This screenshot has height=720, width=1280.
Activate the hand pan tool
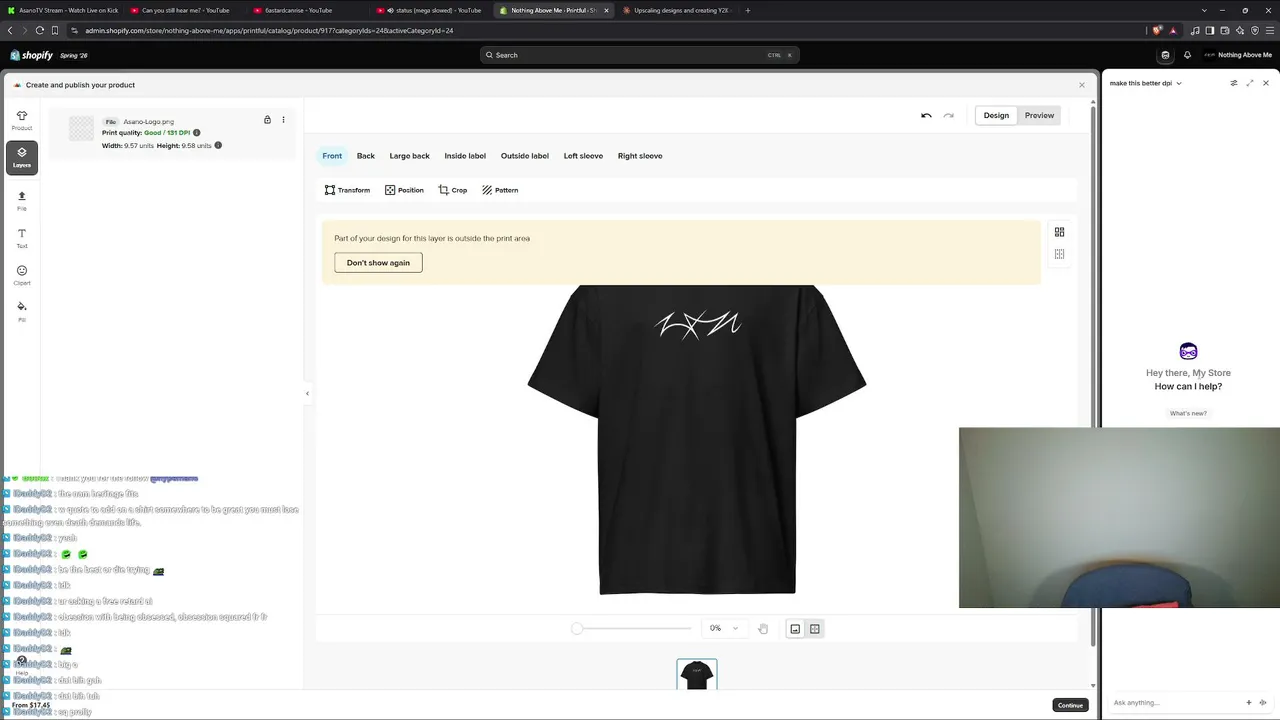(x=763, y=629)
